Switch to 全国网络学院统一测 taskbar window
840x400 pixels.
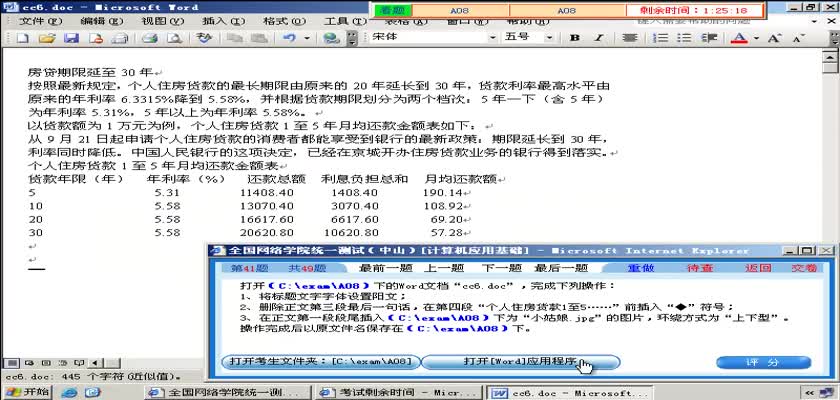pyautogui.click(x=226, y=393)
